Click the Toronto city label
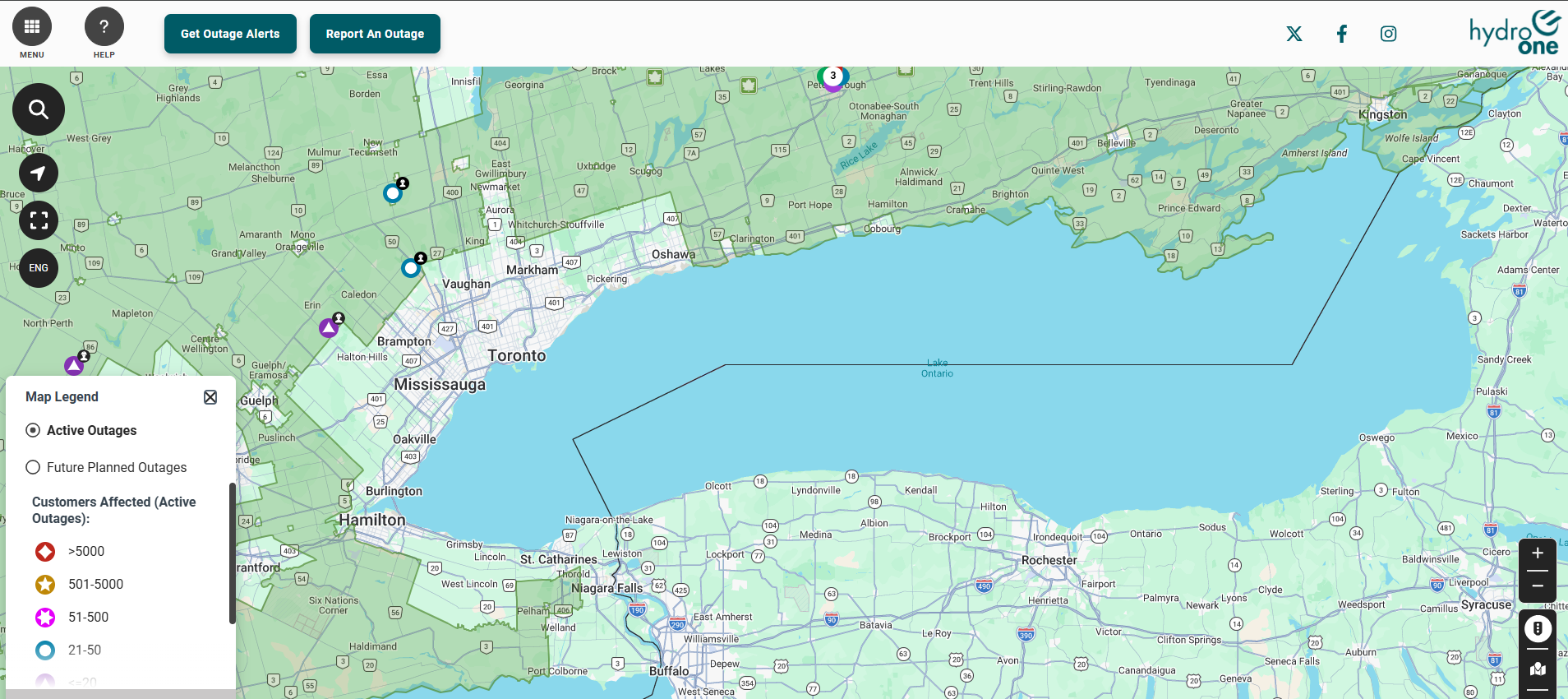The image size is (1568, 699). (516, 355)
